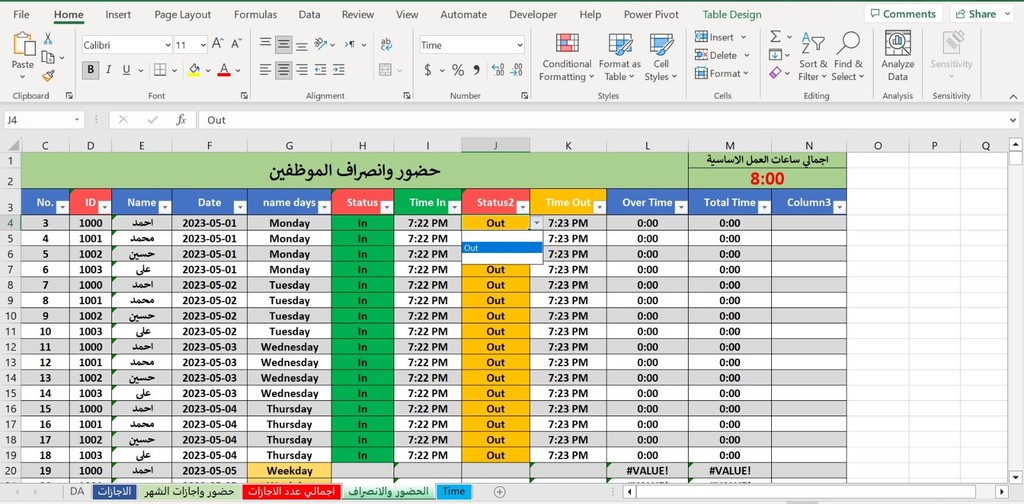Click the Insert Function fx icon
1024x504 pixels.
182,119
